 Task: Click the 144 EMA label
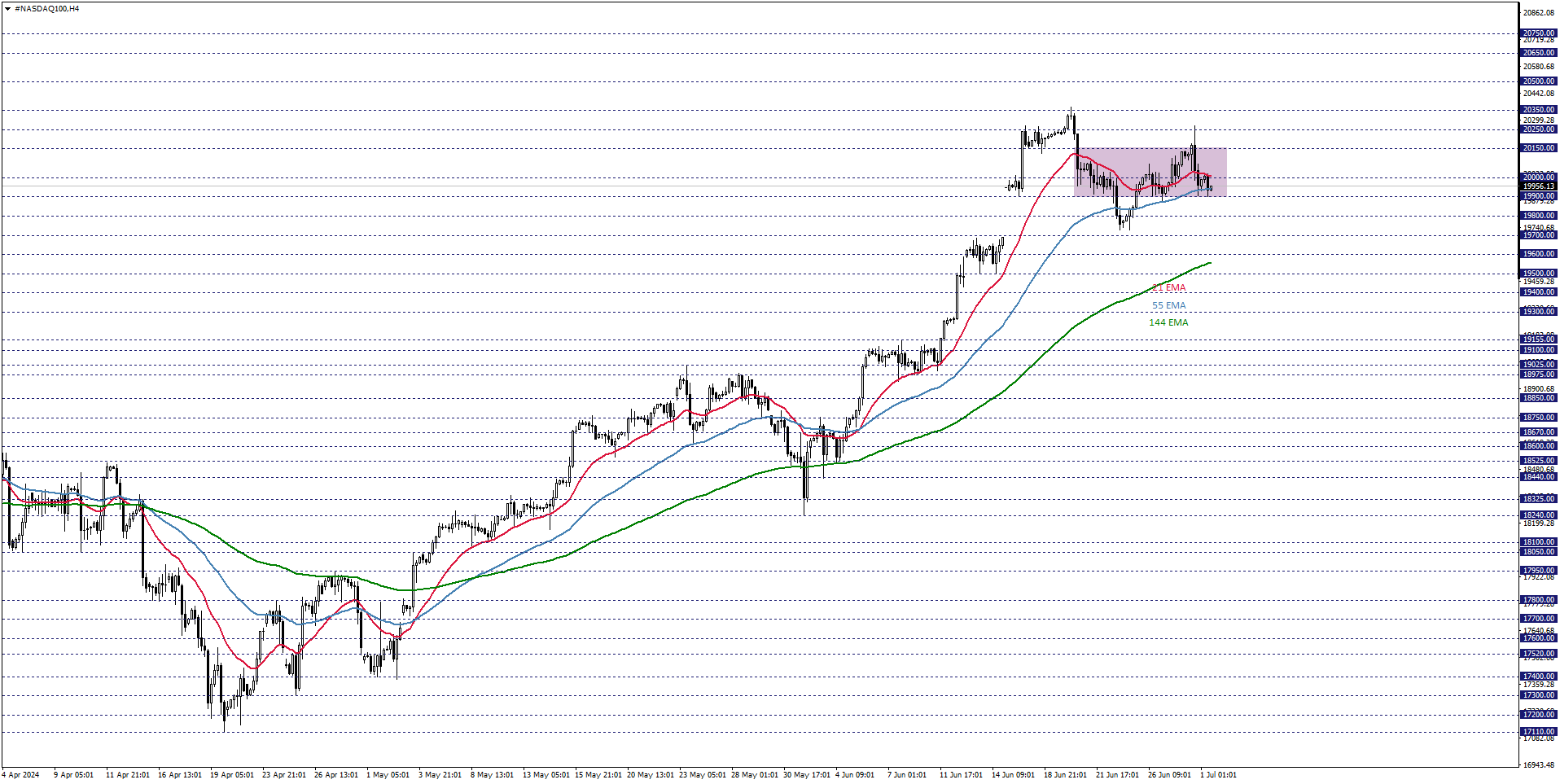point(1168,322)
